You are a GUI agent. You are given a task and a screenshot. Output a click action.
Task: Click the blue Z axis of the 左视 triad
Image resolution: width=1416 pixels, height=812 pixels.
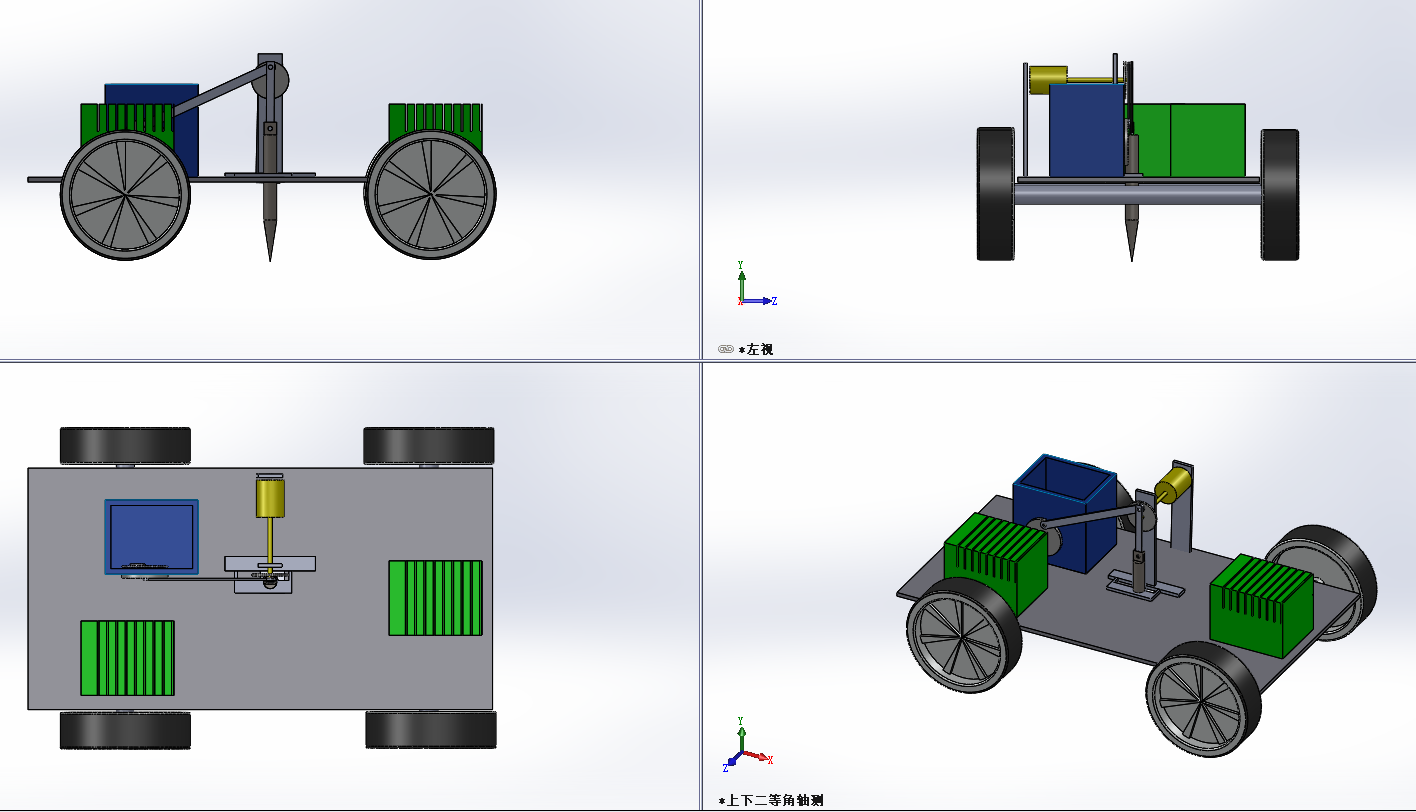[x=758, y=300]
